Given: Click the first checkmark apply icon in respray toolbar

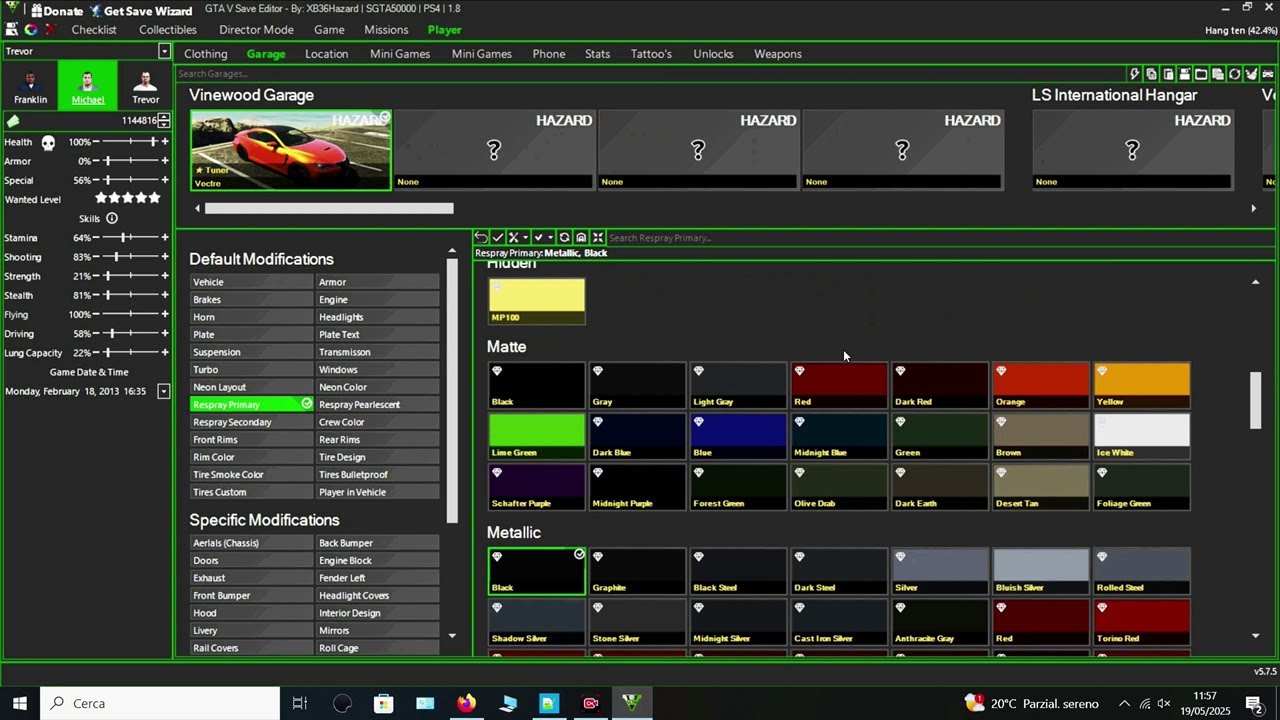Looking at the screenshot, I should (498, 238).
